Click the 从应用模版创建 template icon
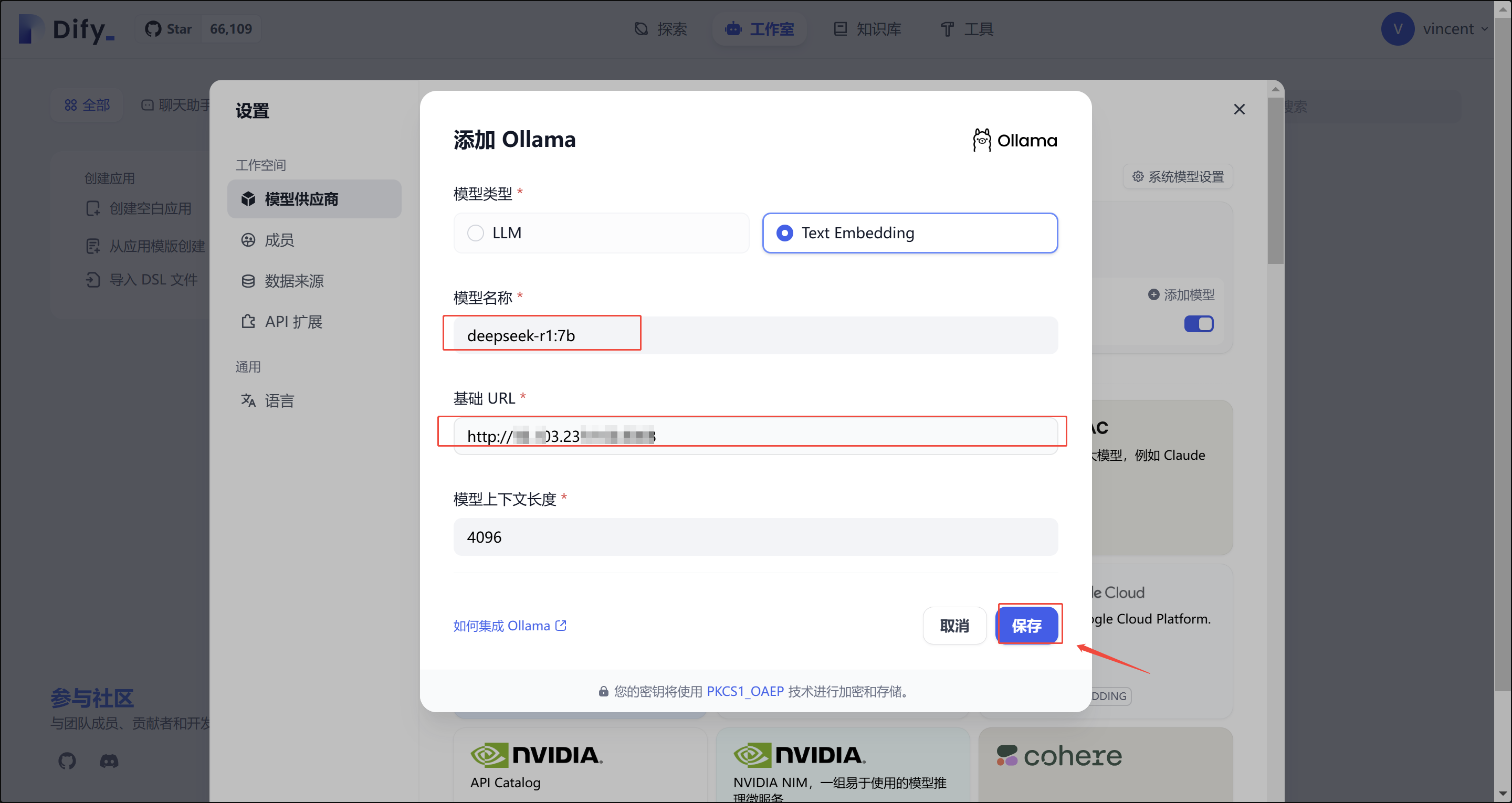1512x803 pixels. [x=93, y=246]
